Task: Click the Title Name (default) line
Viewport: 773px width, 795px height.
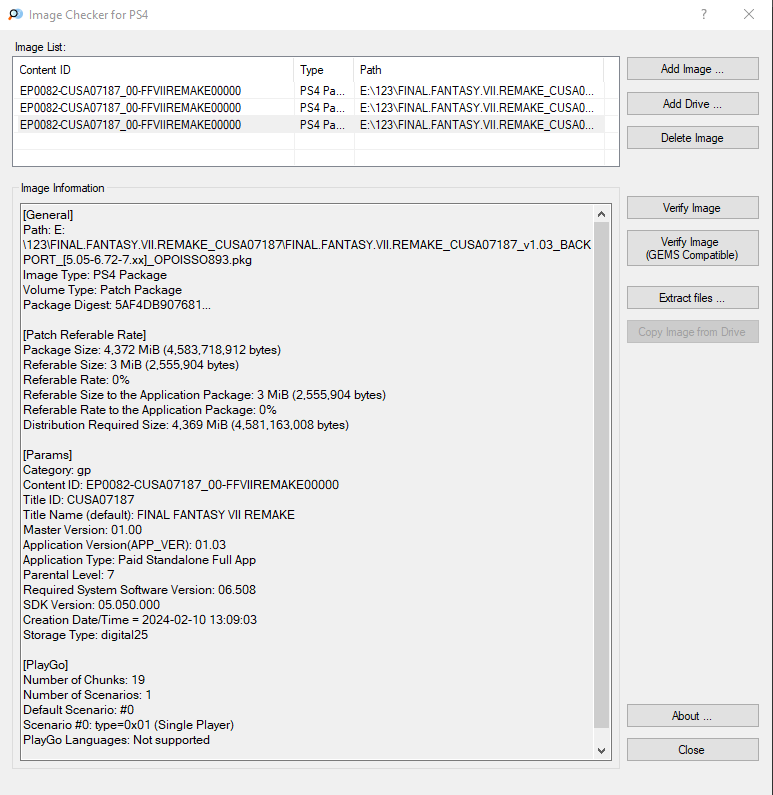Action: pyautogui.click(x=159, y=515)
